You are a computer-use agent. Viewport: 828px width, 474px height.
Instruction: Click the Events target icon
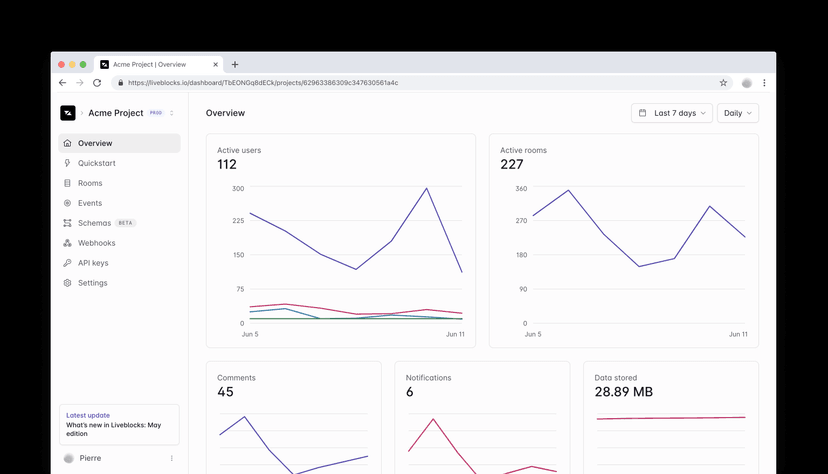pos(67,203)
